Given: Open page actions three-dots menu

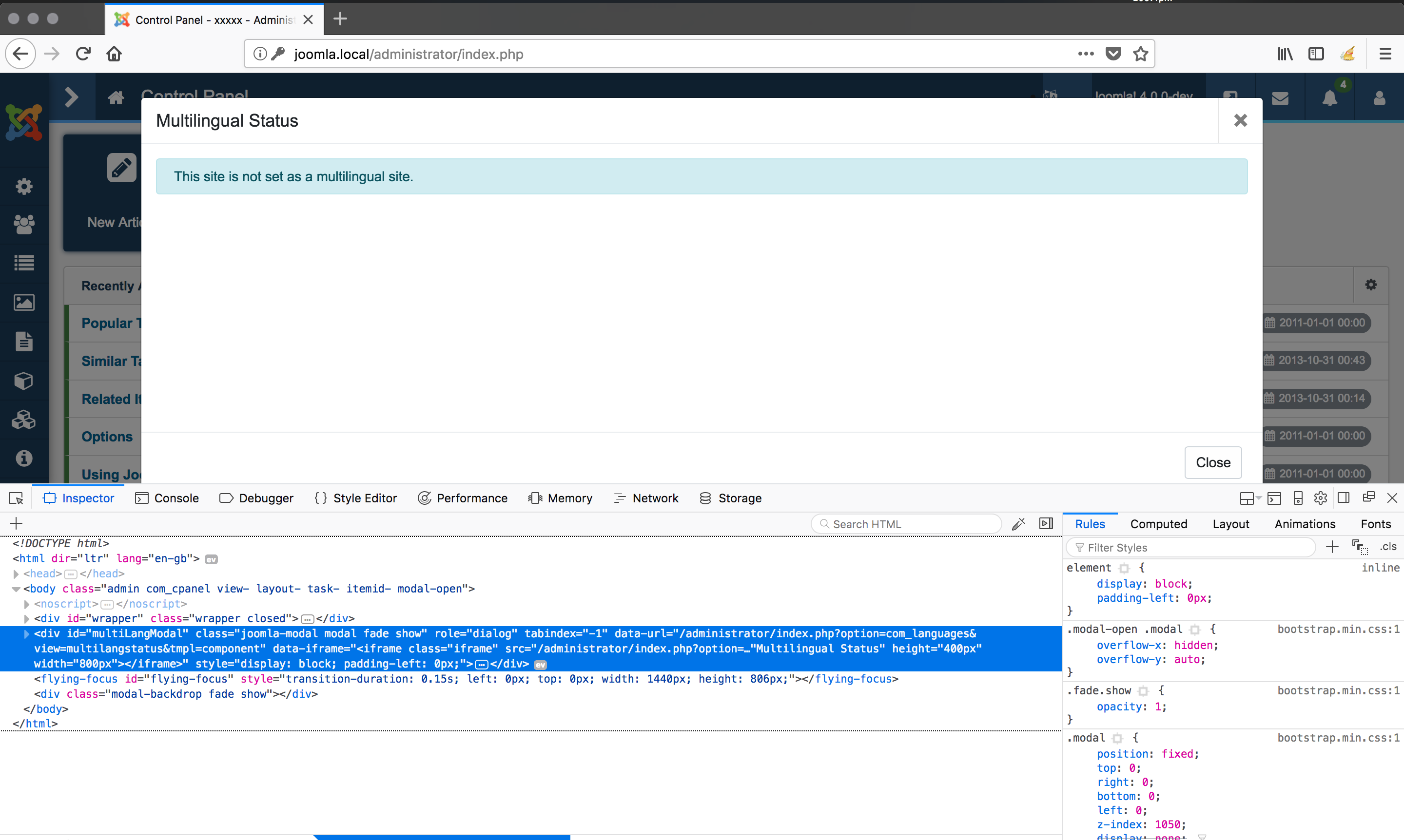Looking at the screenshot, I should (1086, 54).
